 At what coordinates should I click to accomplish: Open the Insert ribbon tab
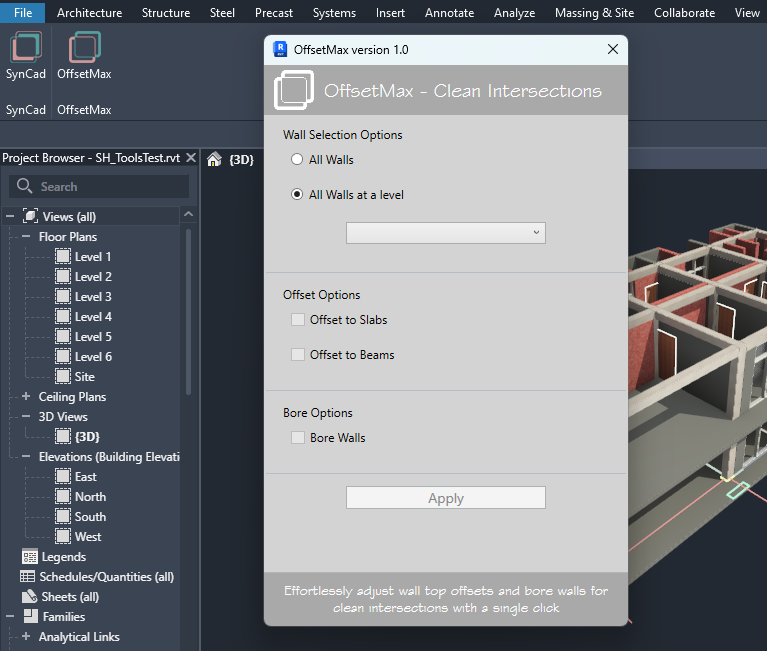point(390,12)
